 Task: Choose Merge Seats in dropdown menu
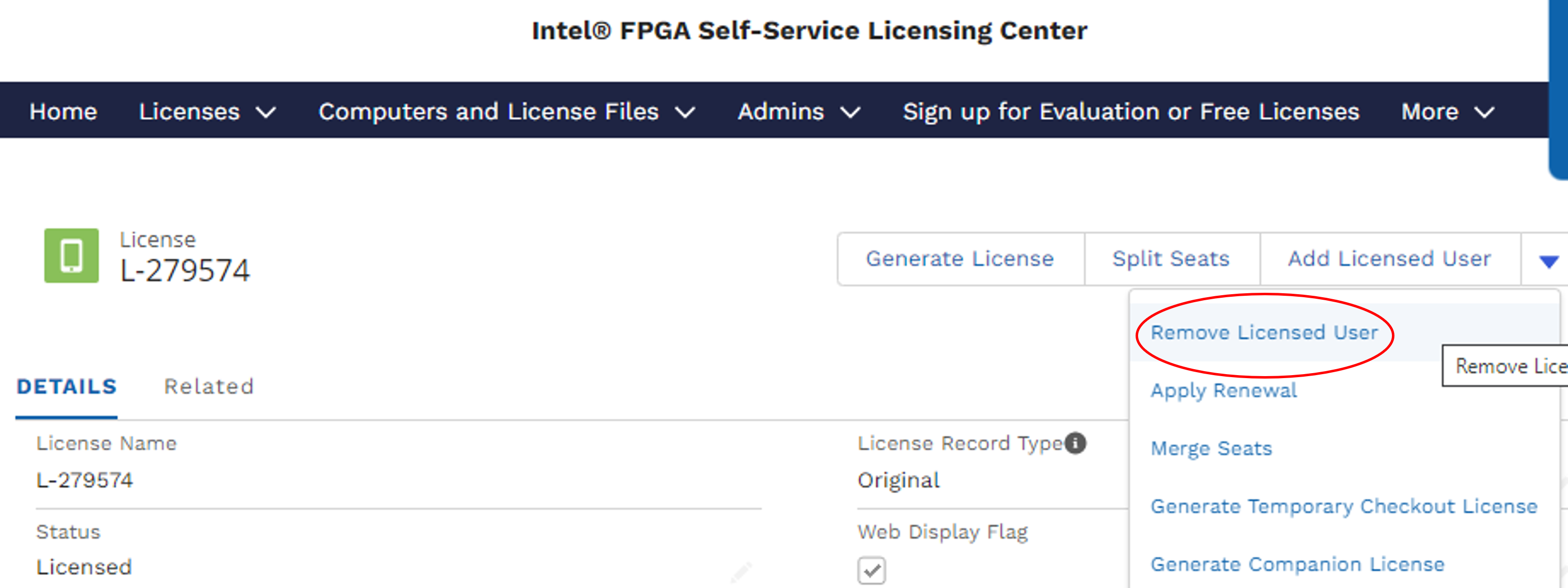click(x=1211, y=449)
